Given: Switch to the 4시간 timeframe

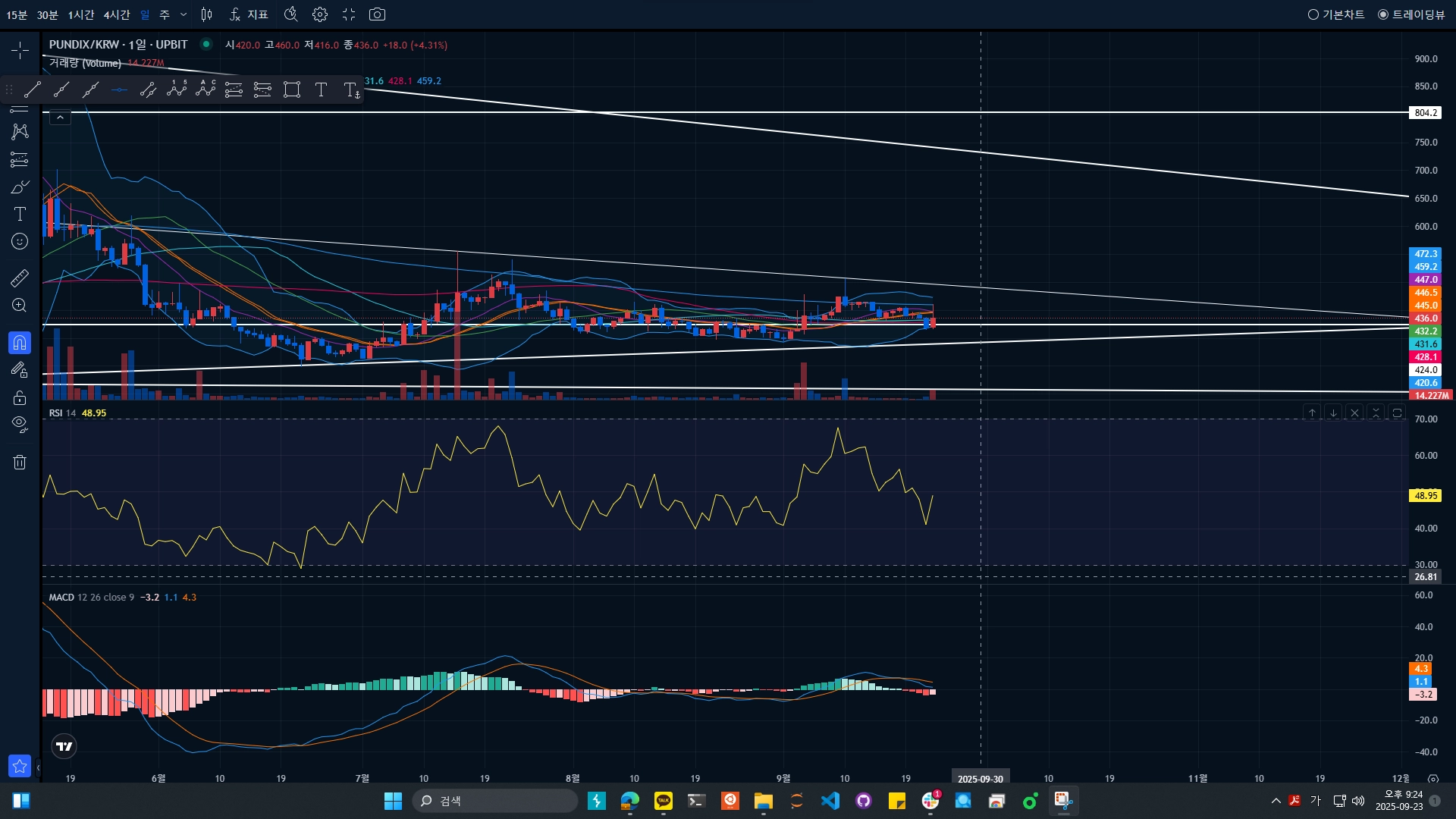Looking at the screenshot, I should 117,14.
